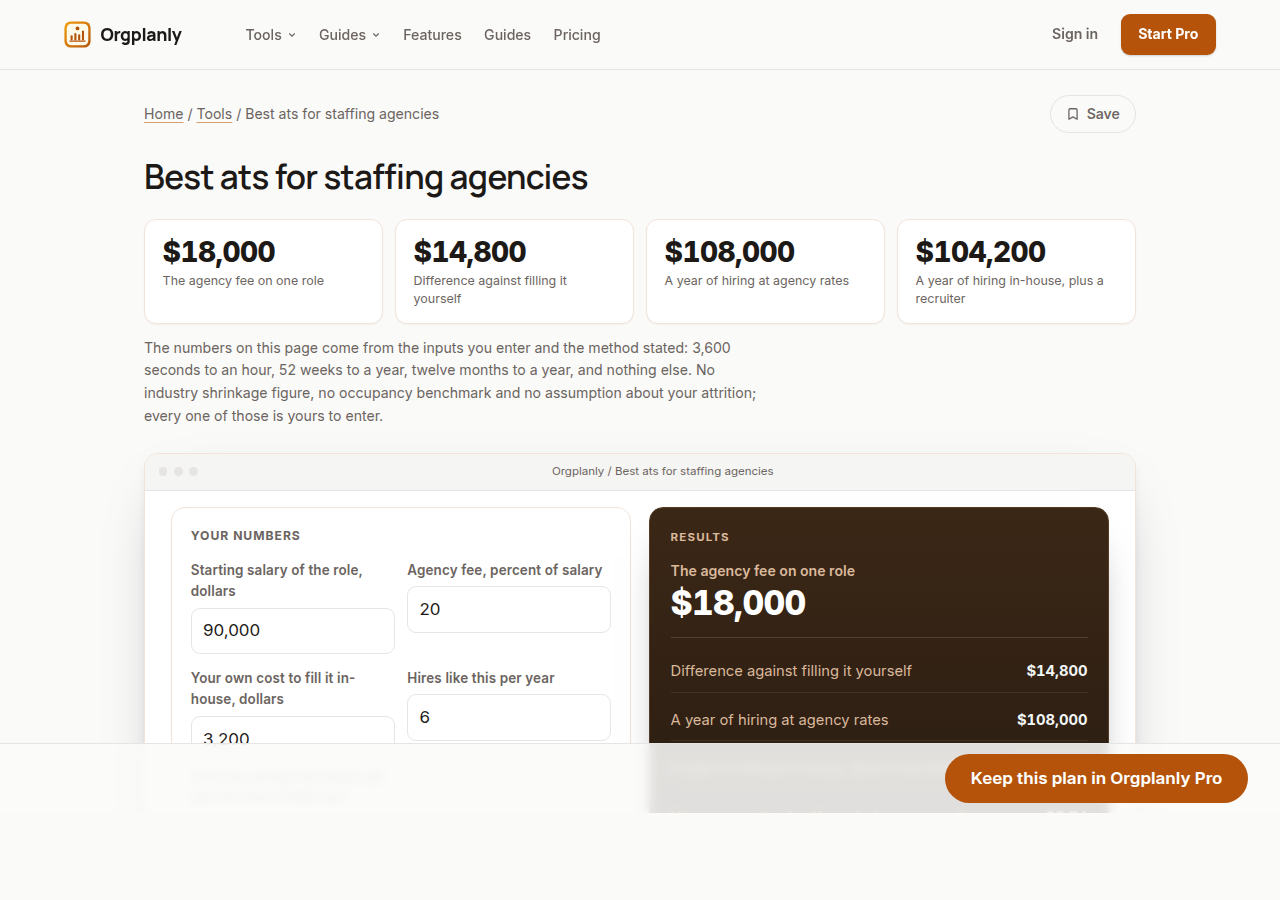
Task: Click the $108,000 value in Results row
Action: coord(1052,719)
